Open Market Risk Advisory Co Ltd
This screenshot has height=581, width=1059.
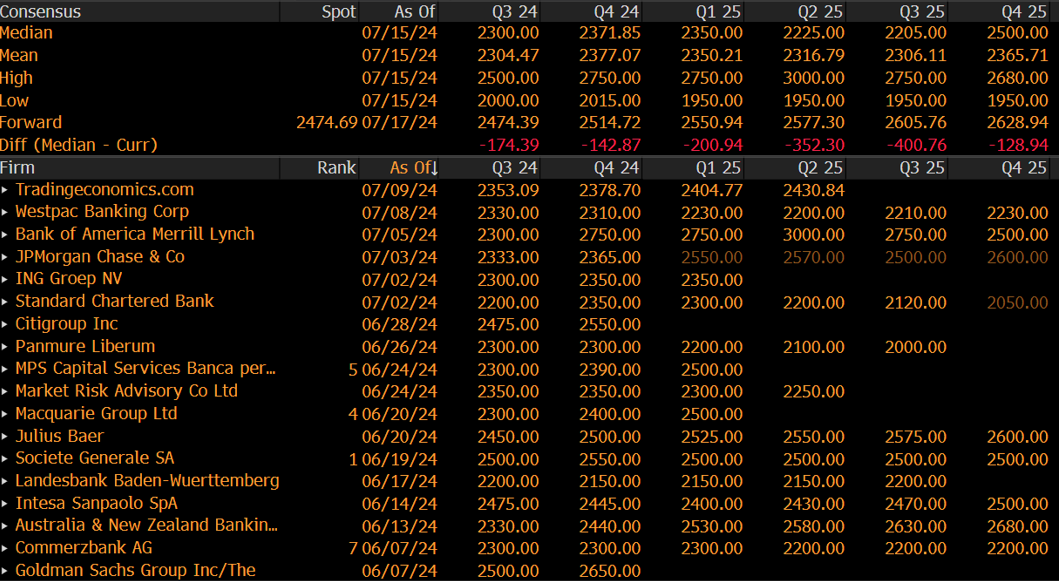(126, 390)
